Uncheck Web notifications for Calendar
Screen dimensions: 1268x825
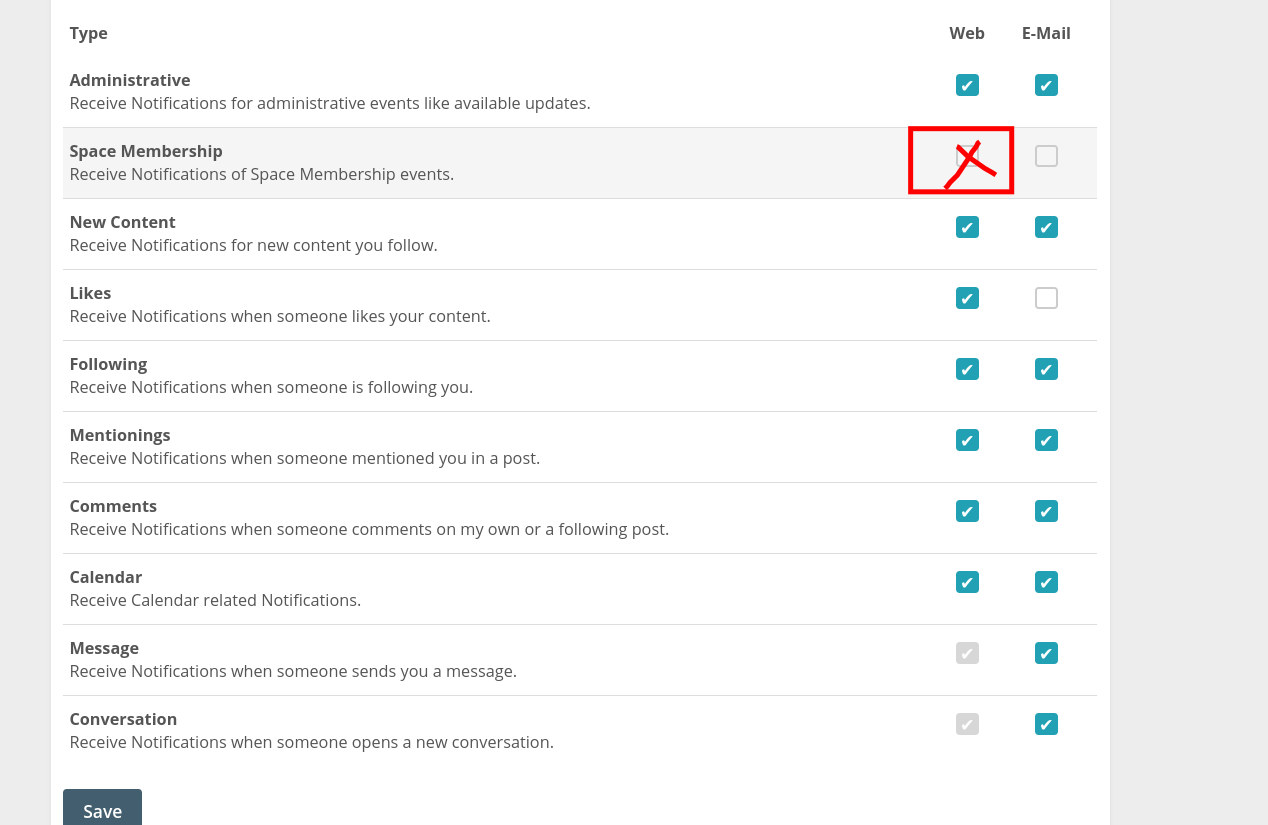click(967, 582)
